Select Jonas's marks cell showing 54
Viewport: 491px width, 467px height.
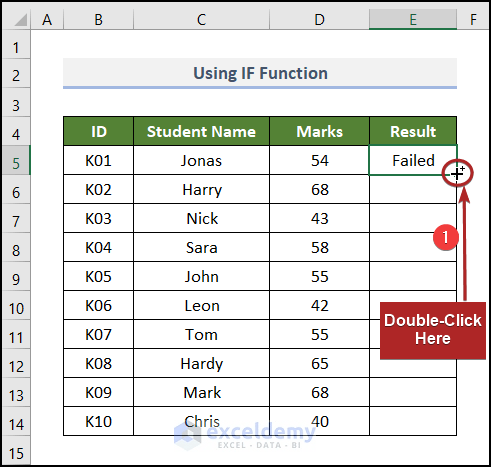pos(319,160)
